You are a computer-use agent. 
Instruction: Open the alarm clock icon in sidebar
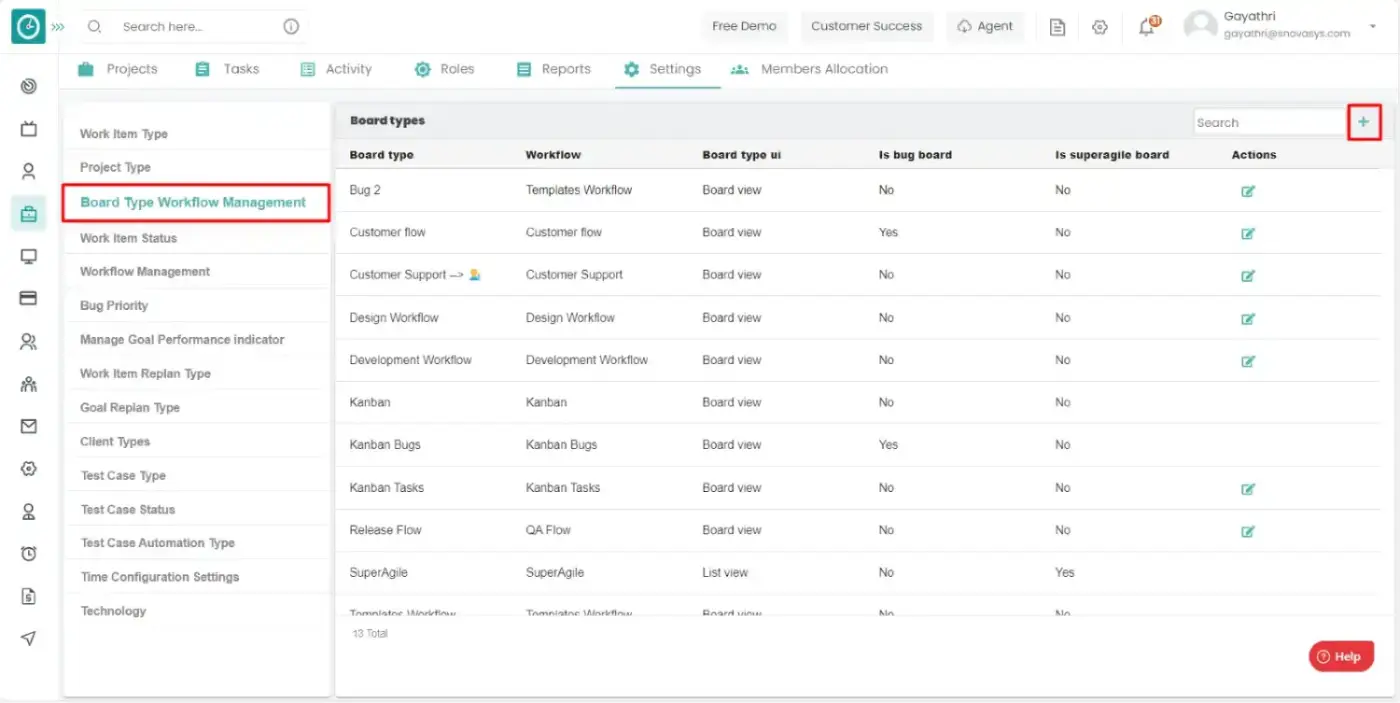coord(29,553)
